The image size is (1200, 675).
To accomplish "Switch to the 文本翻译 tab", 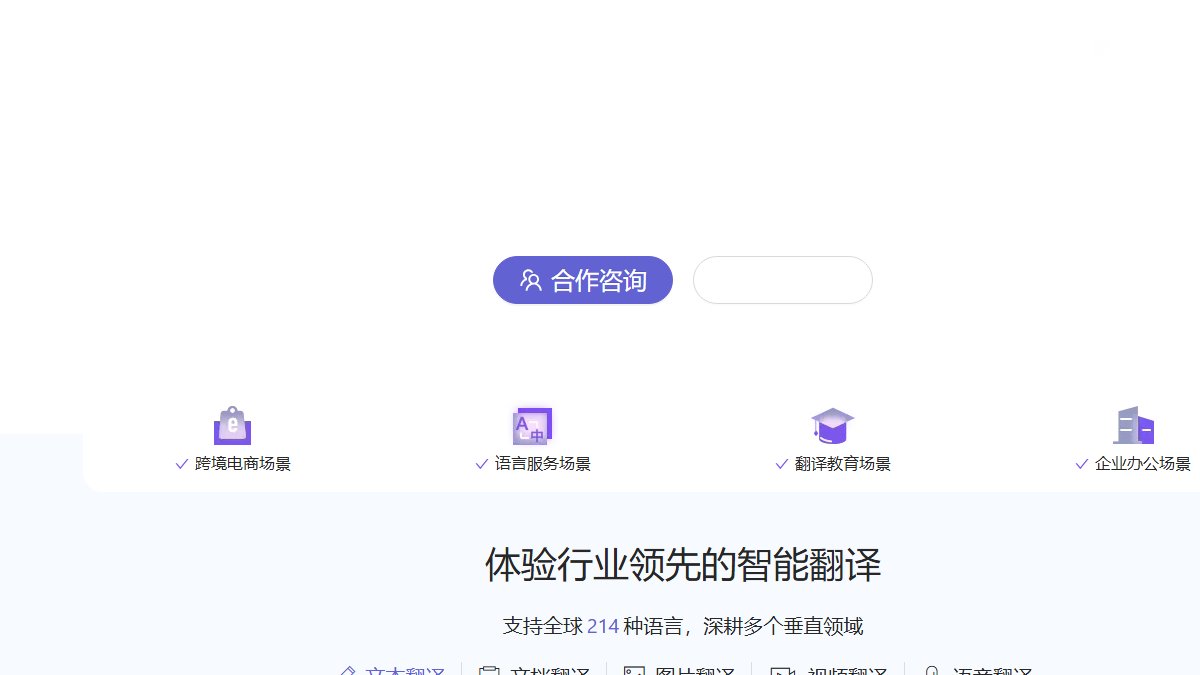I will pyautogui.click(x=393, y=670).
